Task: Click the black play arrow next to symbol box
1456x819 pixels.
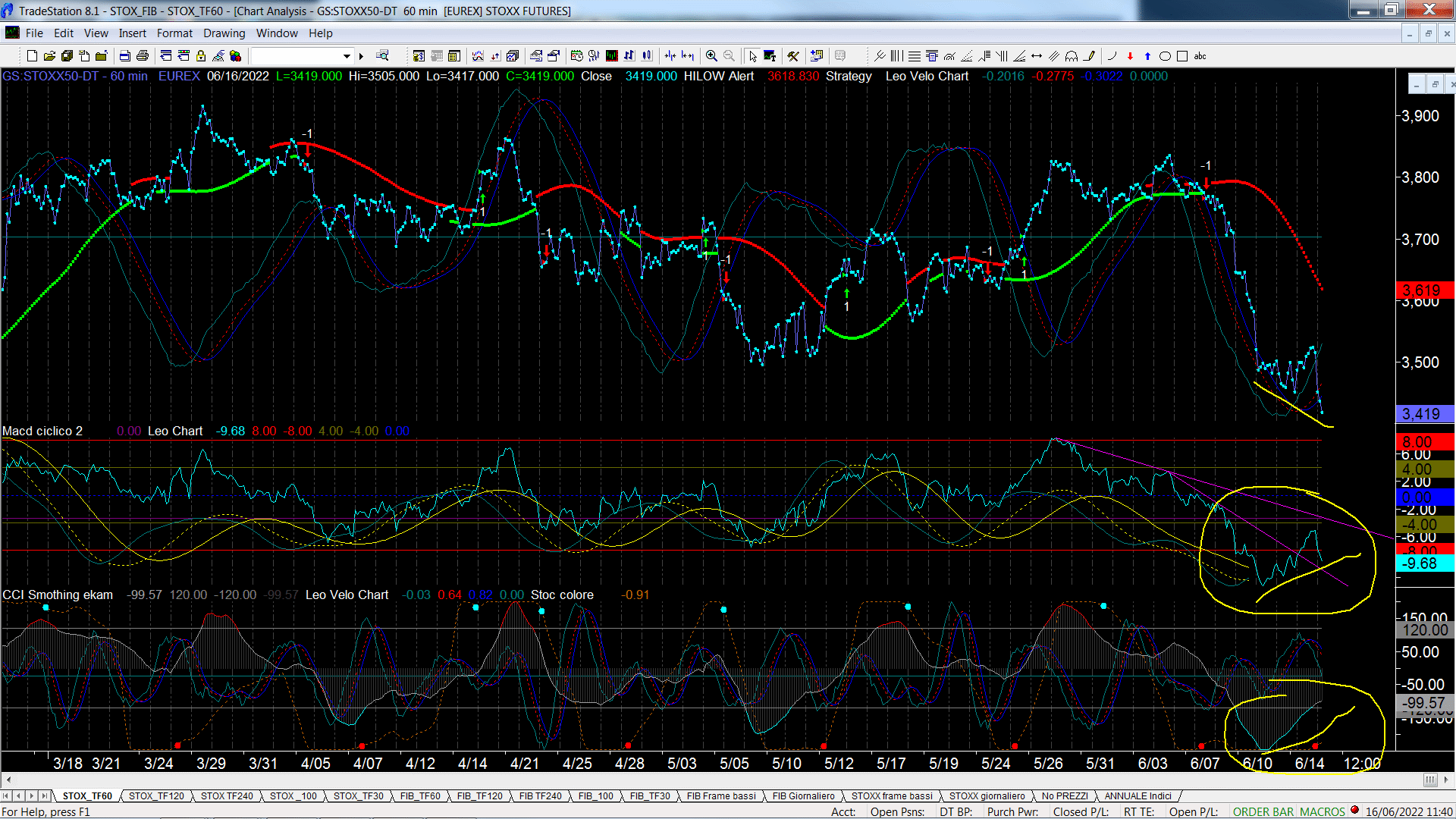Action: point(361,56)
